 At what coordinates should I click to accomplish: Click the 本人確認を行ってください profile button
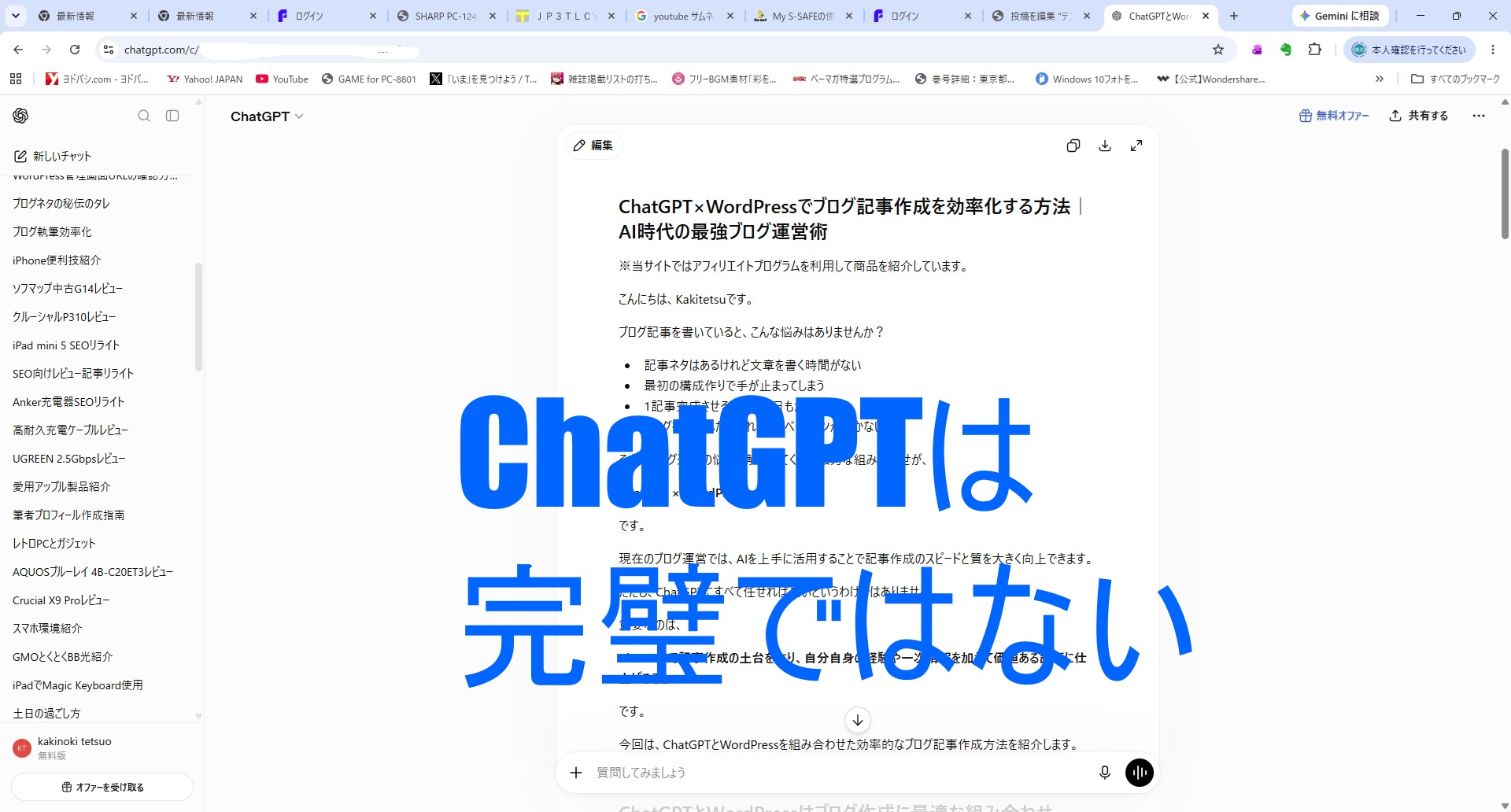coord(1409,50)
